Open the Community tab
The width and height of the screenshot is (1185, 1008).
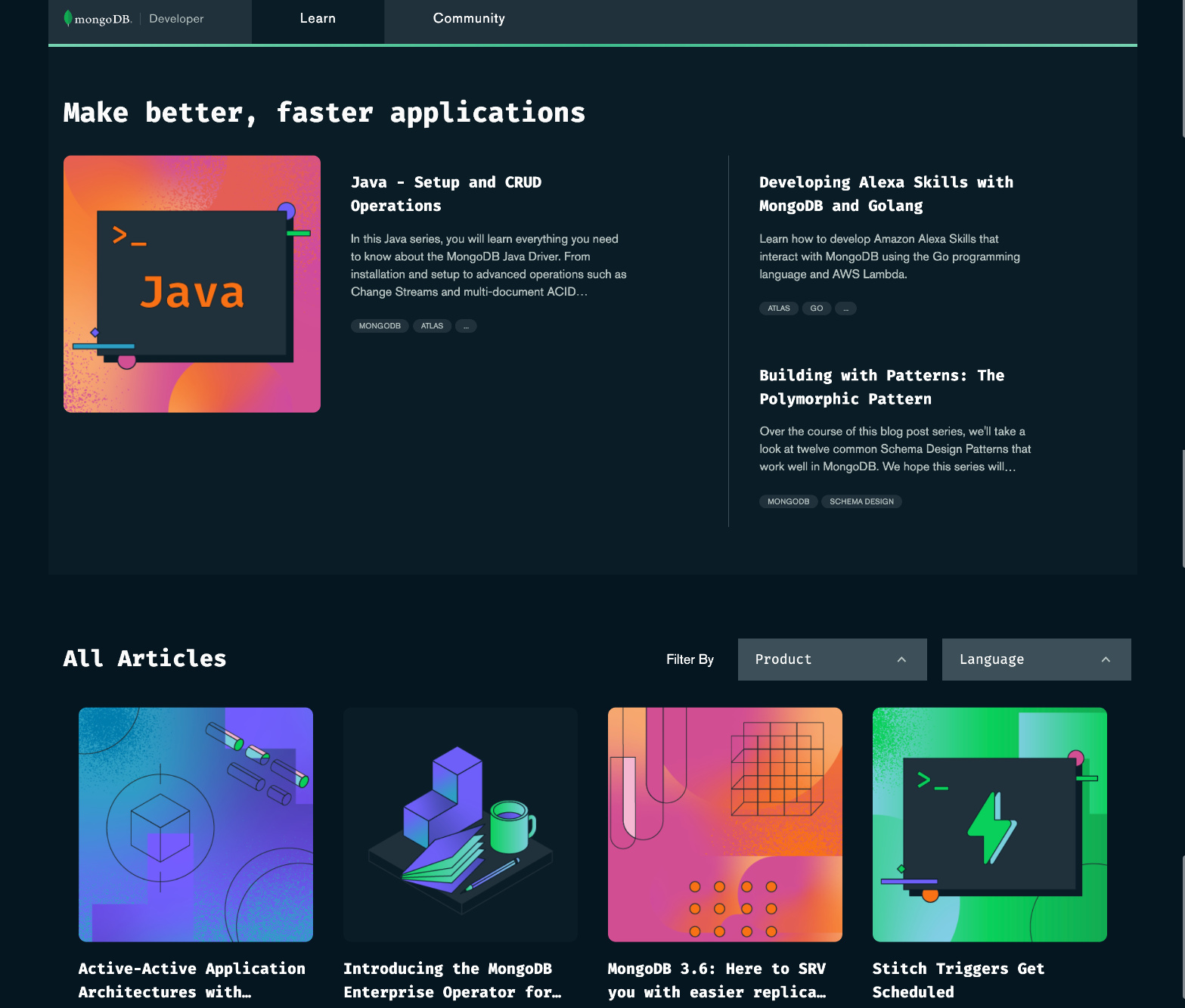pos(468,19)
